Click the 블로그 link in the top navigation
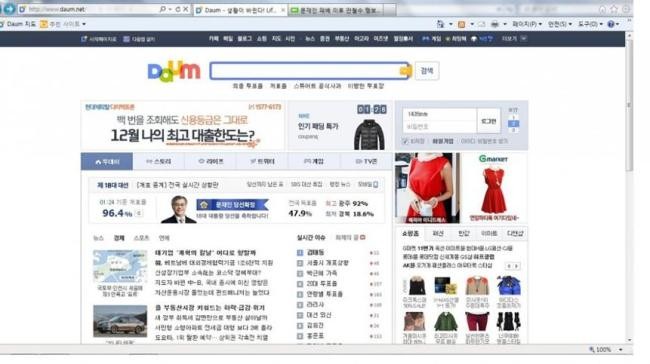650x364 pixels. tap(244, 39)
